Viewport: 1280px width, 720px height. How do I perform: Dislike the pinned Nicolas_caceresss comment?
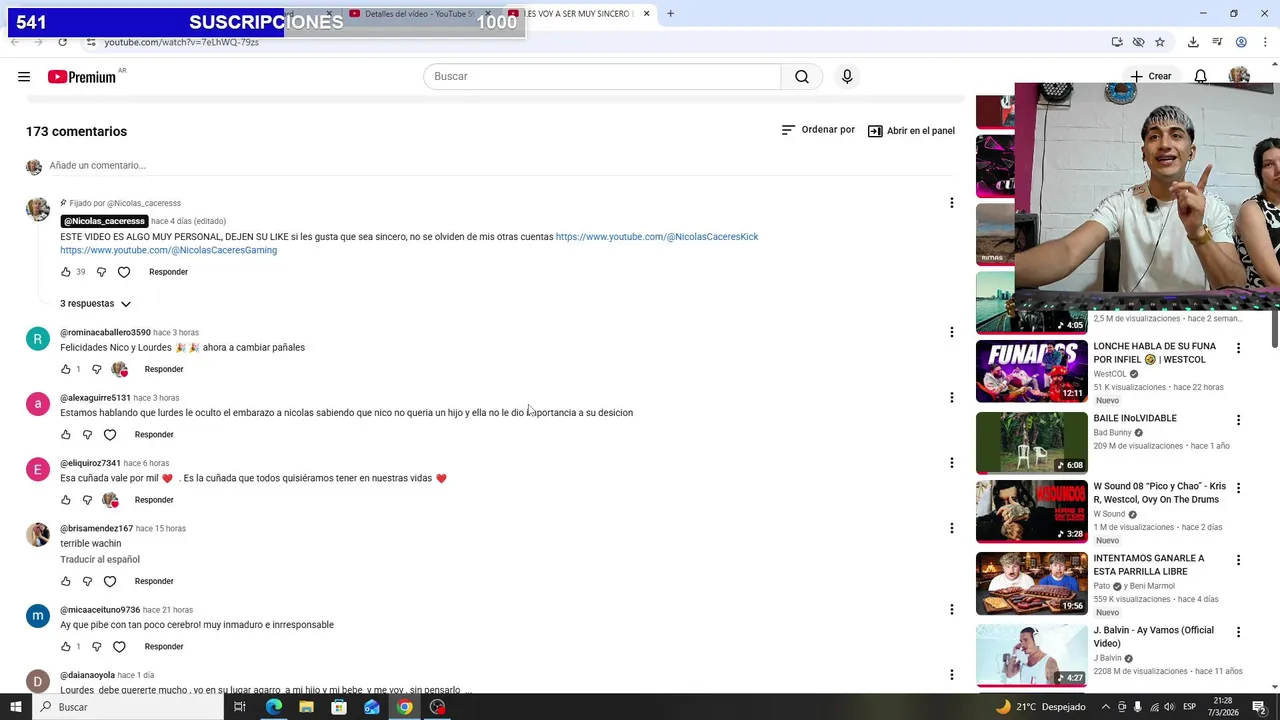click(x=101, y=272)
